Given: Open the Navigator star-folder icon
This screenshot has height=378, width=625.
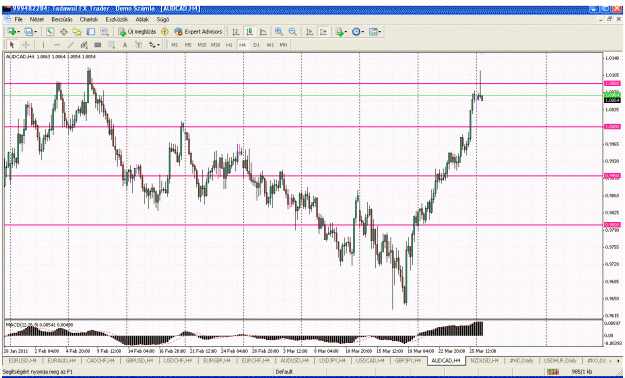Looking at the screenshot, I should (x=77, y=32).
